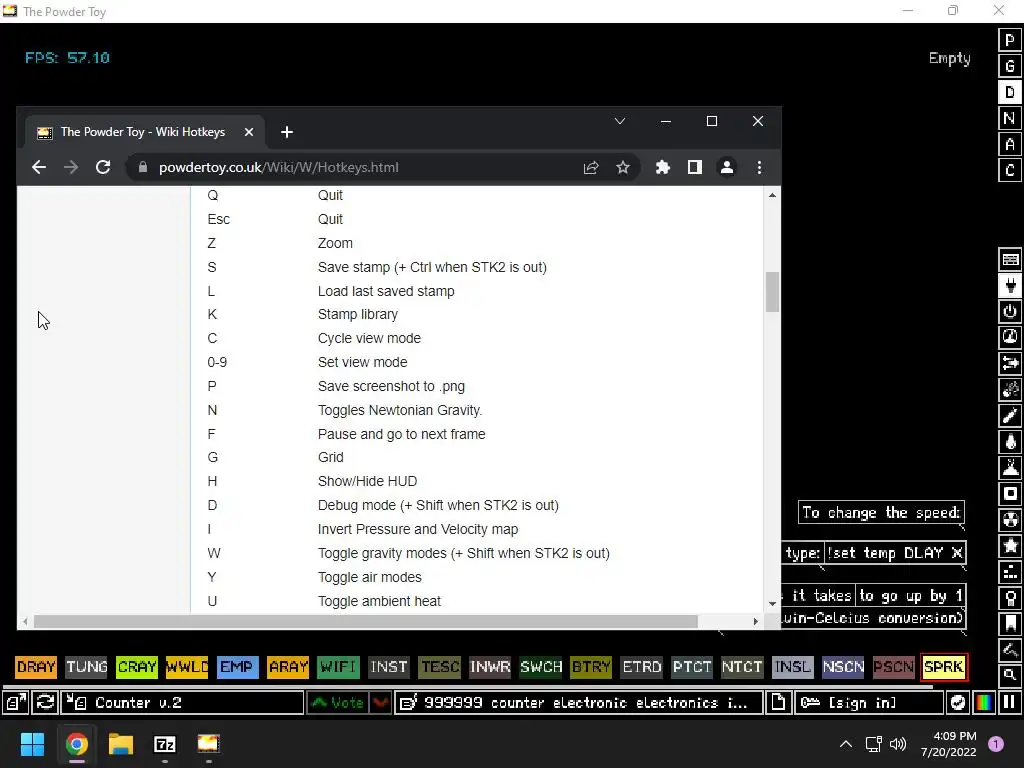Select the SPRK element

point(944,667)
